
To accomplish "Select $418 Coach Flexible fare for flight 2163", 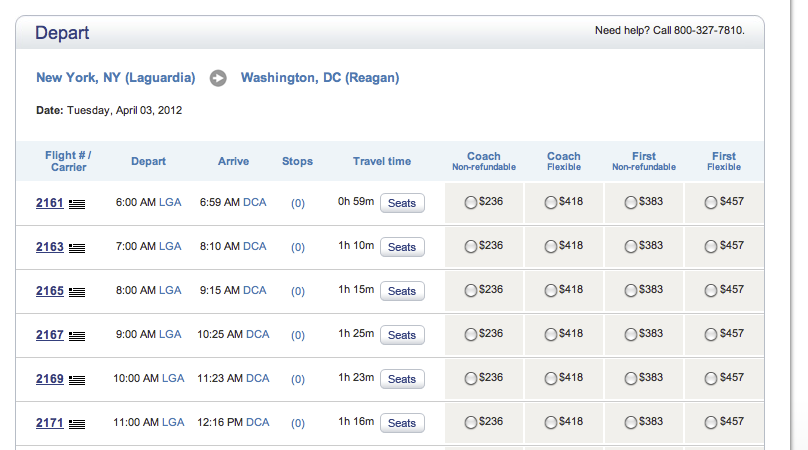I will coord(550,246).
